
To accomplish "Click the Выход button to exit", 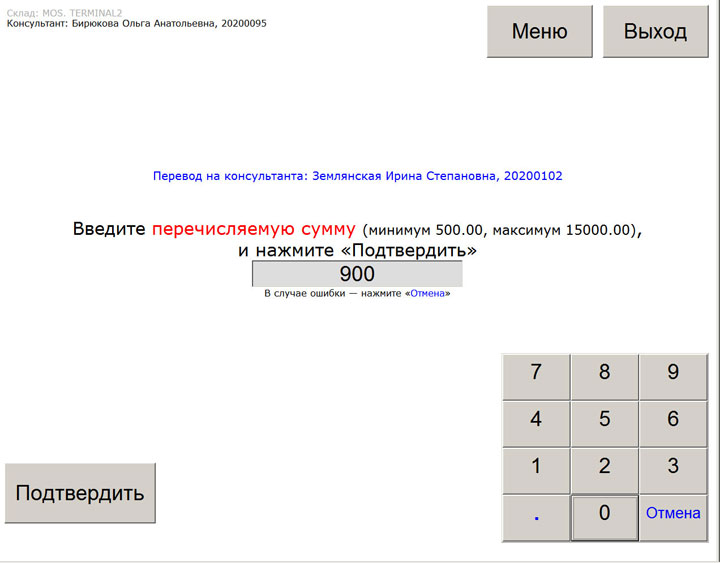I will [656, 32].
